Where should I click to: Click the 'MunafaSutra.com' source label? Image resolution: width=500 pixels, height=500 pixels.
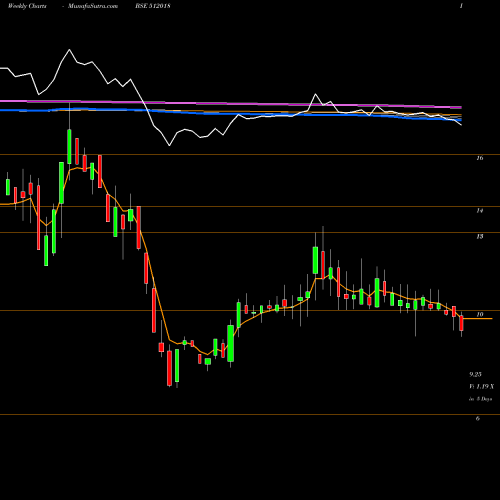click(93, 6)
